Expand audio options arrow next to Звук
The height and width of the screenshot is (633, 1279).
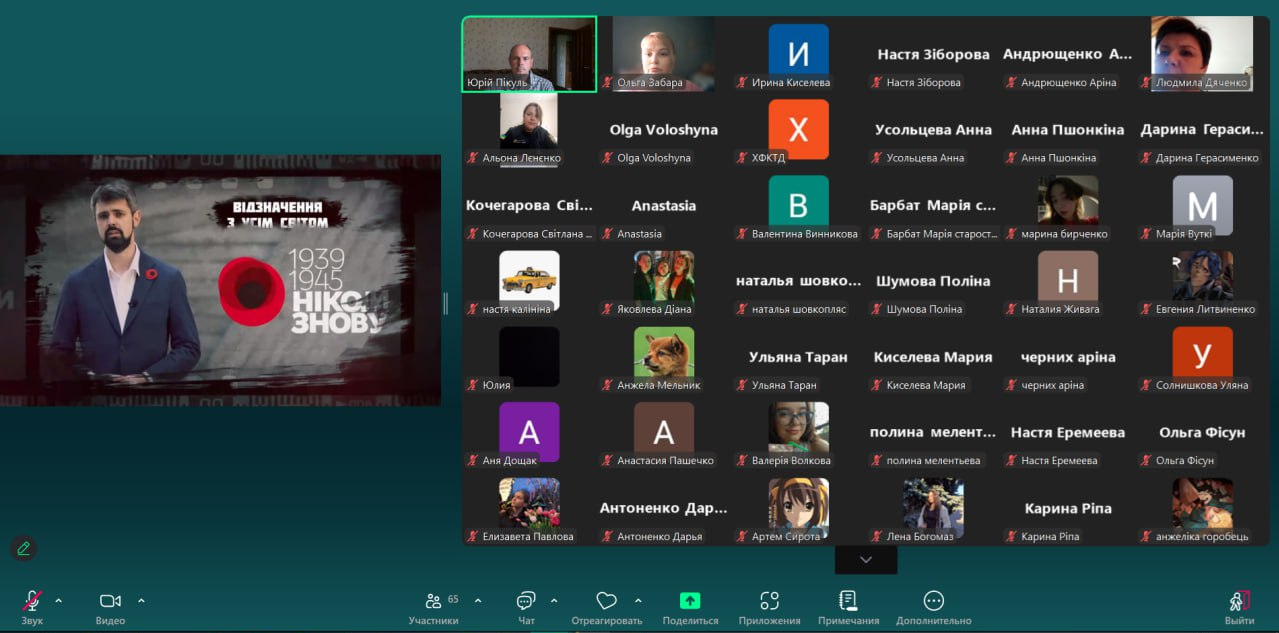58,601
